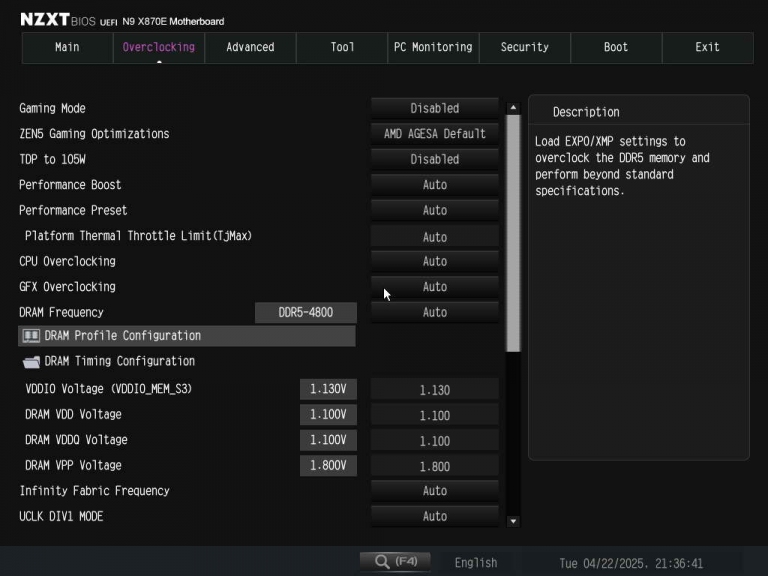The height and width of the screenshot is (576, 768).
Task: Open Platform Thermal Throttle Limit Auto dropdown
Action: (x=434, y=237)
